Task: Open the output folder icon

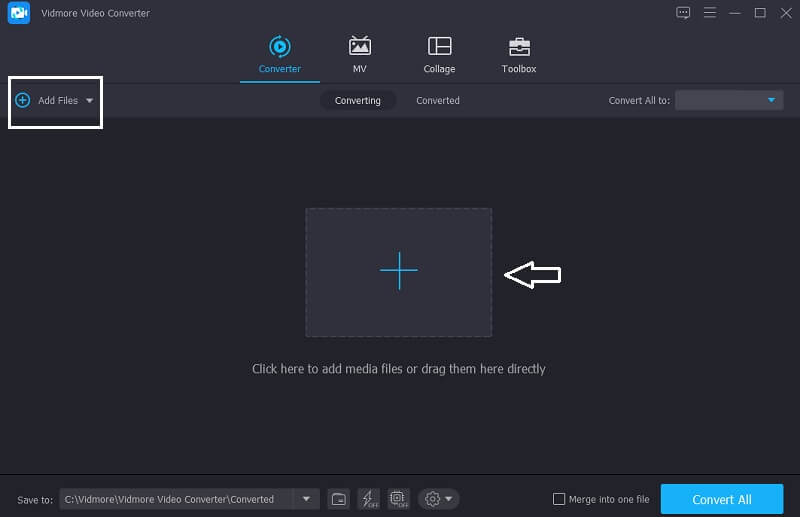Action: 339,499
